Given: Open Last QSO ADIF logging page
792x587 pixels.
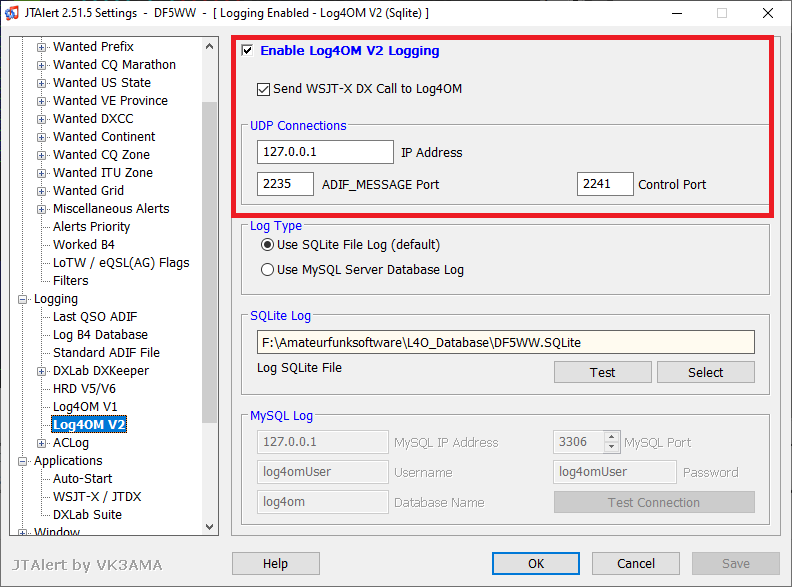Looking at the screenshot, I should pyautogui.click(x=95, y=317).
